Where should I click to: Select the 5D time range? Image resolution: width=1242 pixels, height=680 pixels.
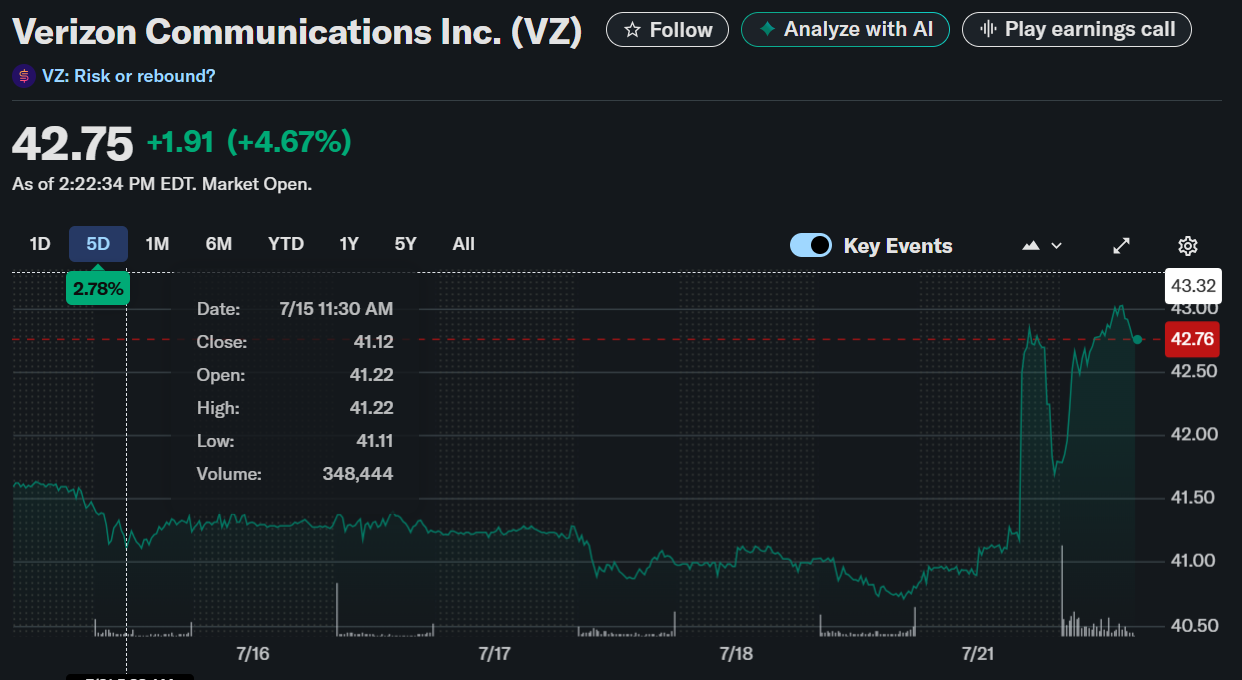[98, 244]
